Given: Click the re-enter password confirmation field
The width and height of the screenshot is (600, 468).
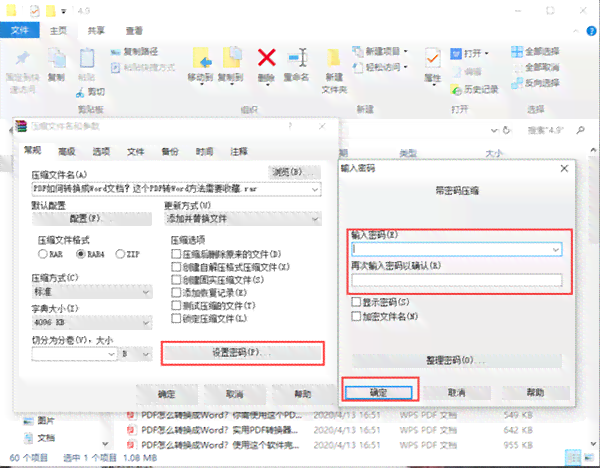Looking at the screenshot, I should [x=457, y=280].
